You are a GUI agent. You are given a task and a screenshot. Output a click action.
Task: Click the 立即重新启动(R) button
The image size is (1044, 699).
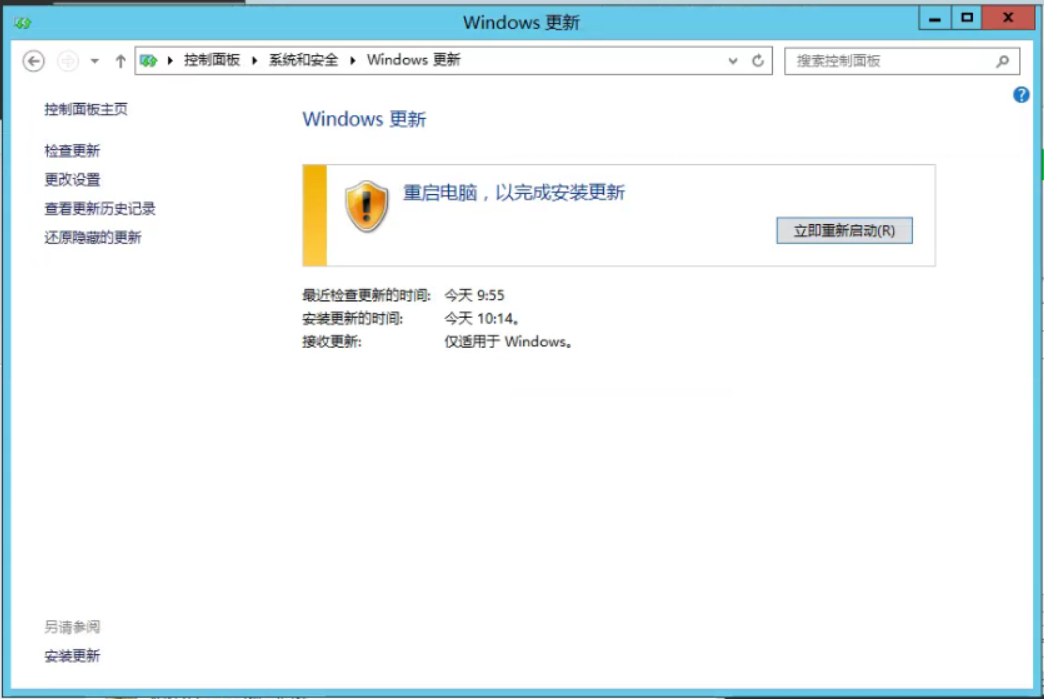point(844,230)
